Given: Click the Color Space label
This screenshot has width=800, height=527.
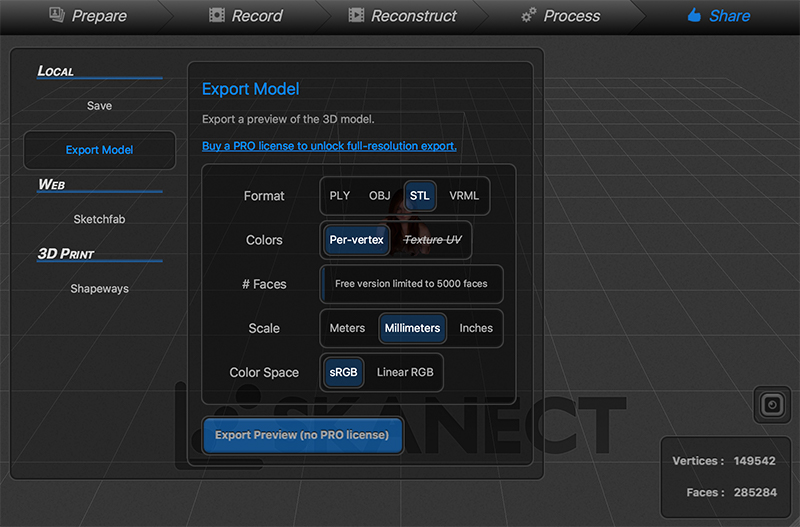Looking at the screenshot, I should [264, 372].
